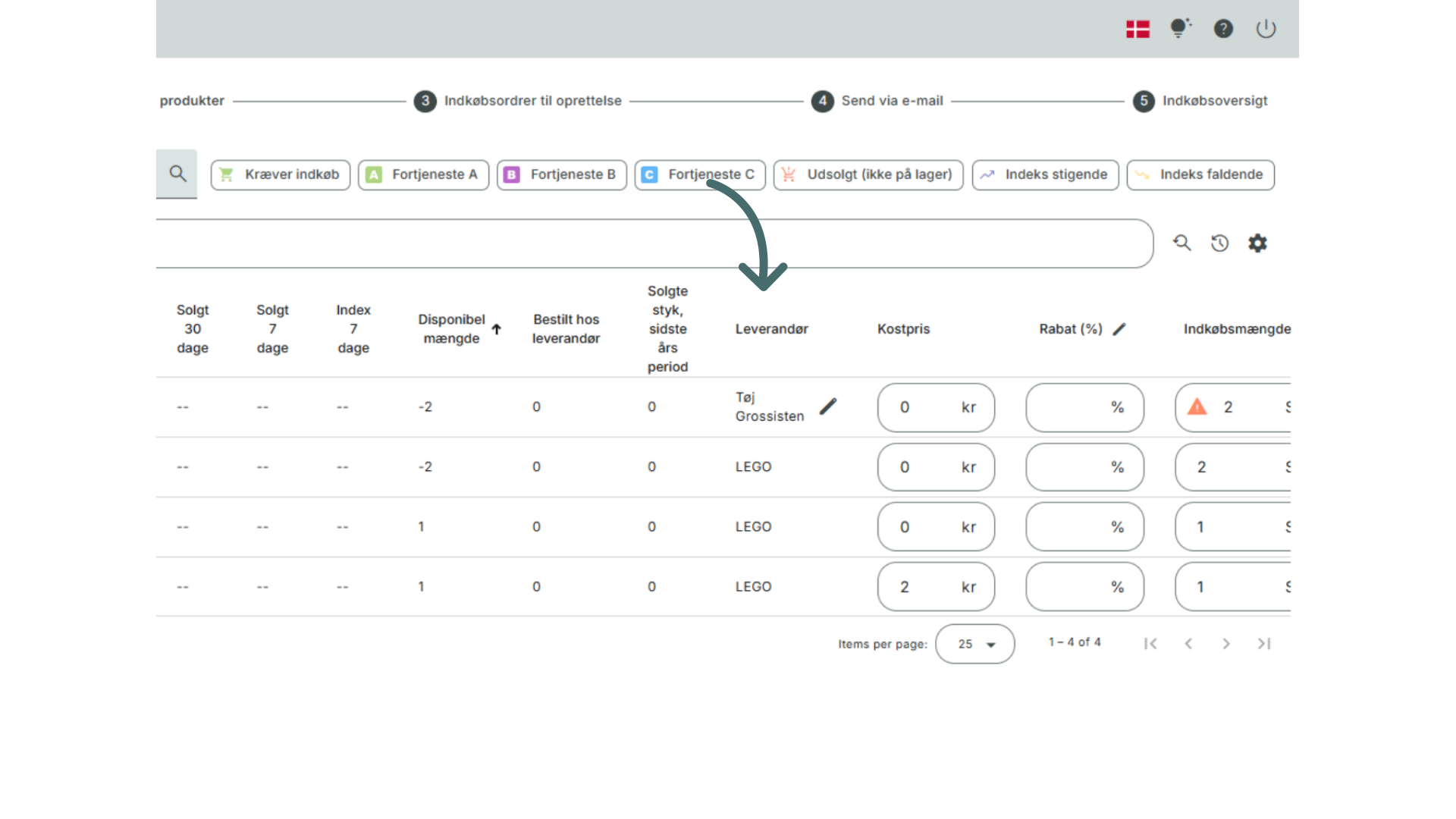This screenshot has height=819, width=1456.
Task: Click the wide search input field
Action: coord(654,243)
